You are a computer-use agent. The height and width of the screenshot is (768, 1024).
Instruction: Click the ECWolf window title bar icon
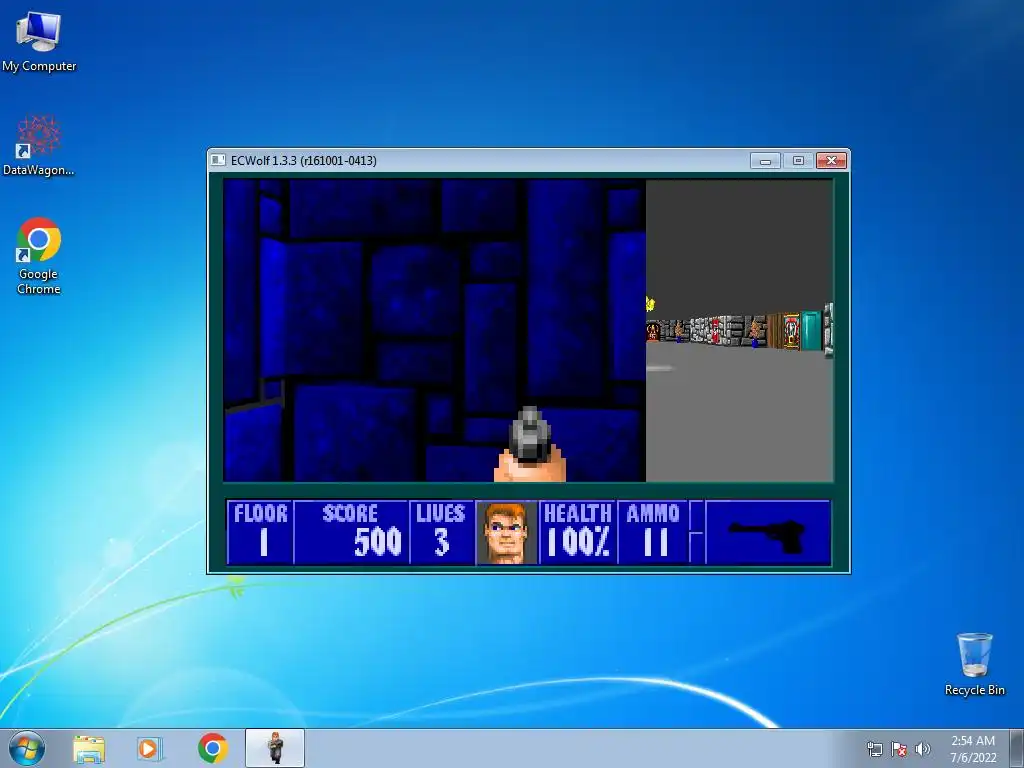coord(218,160)
